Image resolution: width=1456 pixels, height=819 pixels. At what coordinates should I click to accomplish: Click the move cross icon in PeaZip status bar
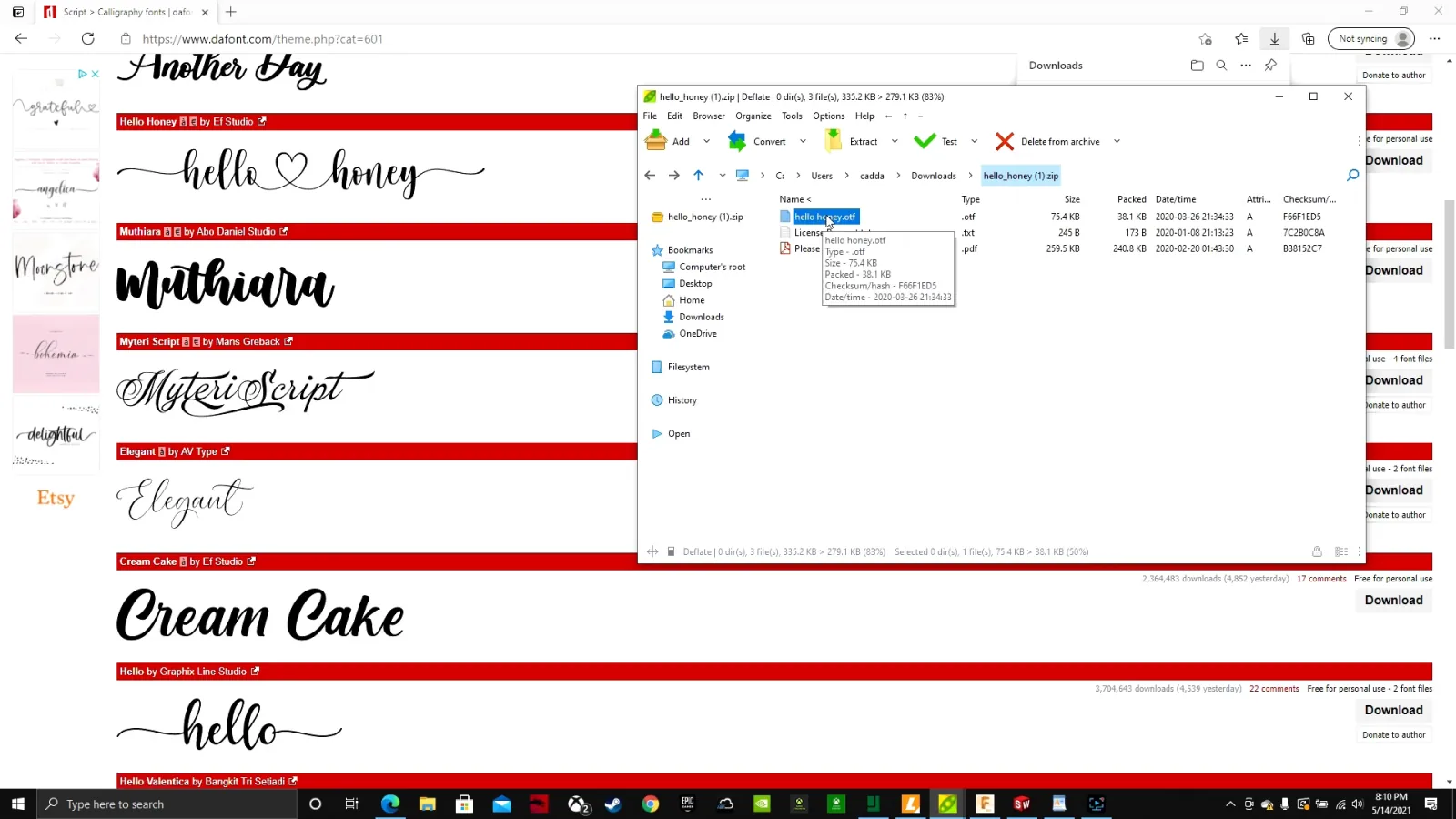click(652, 551)
